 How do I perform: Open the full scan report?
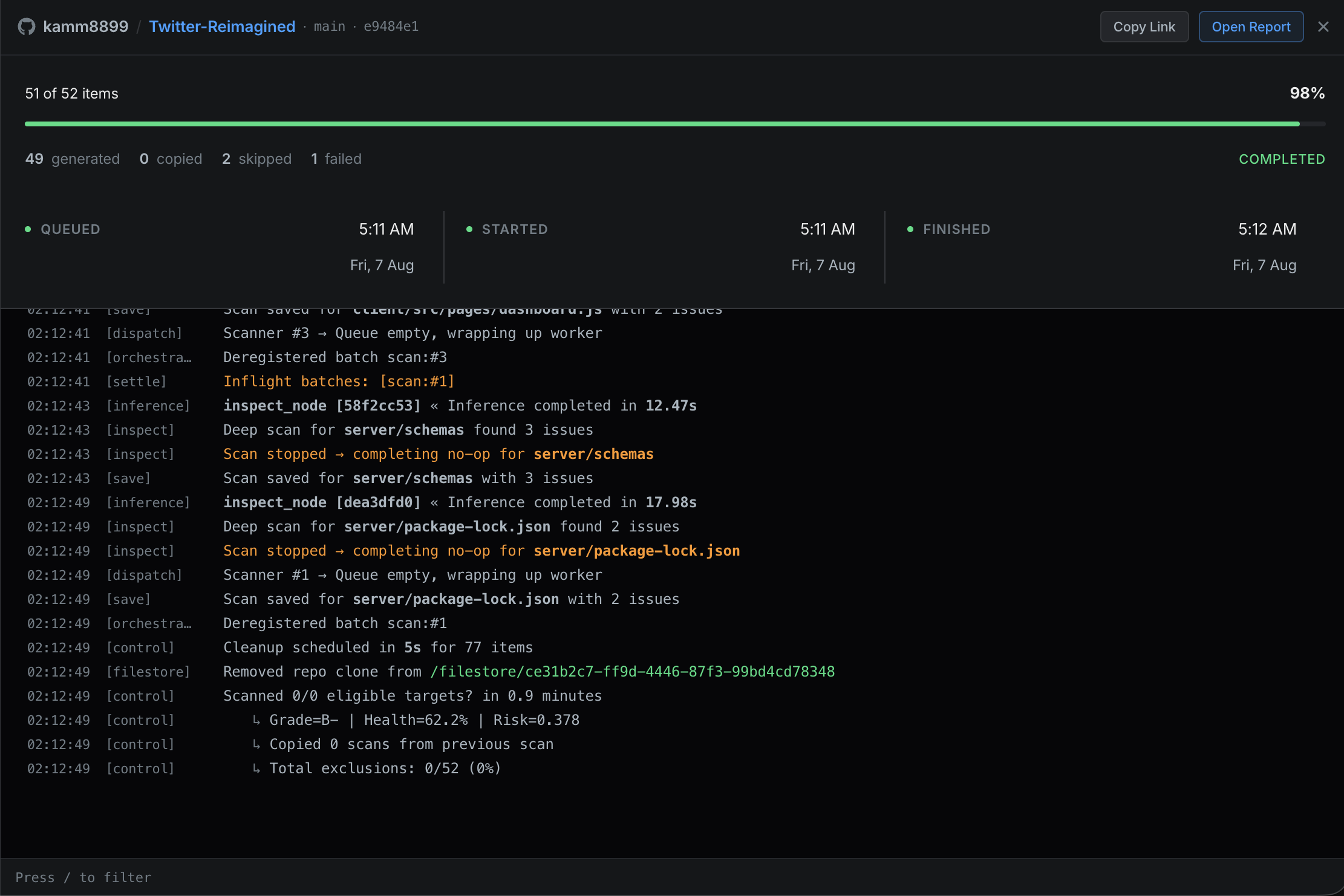(x=1251, y=27)
